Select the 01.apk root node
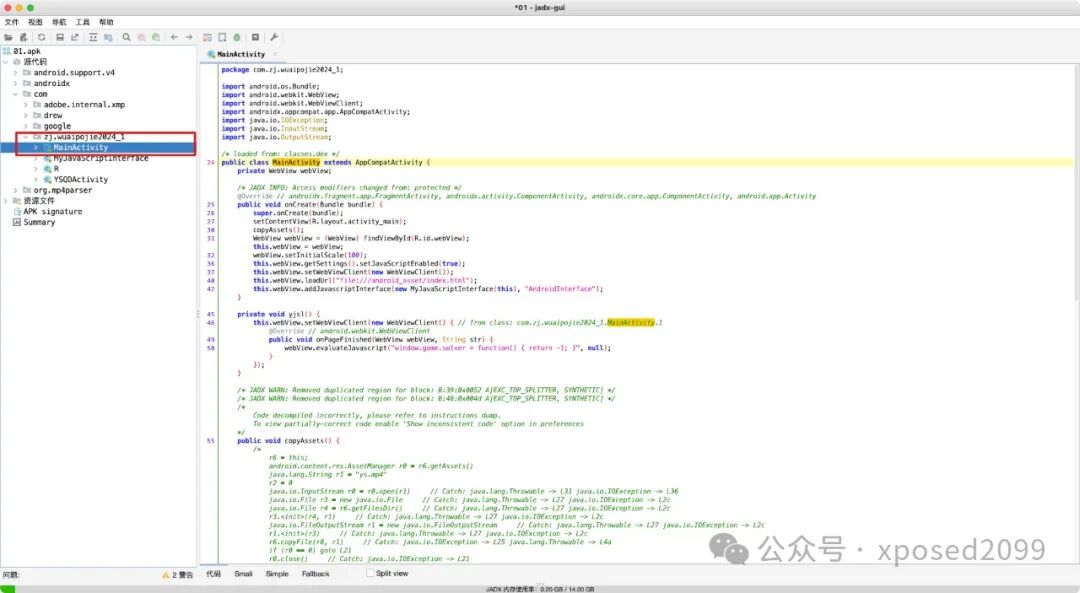 click(x=27, y=51)
